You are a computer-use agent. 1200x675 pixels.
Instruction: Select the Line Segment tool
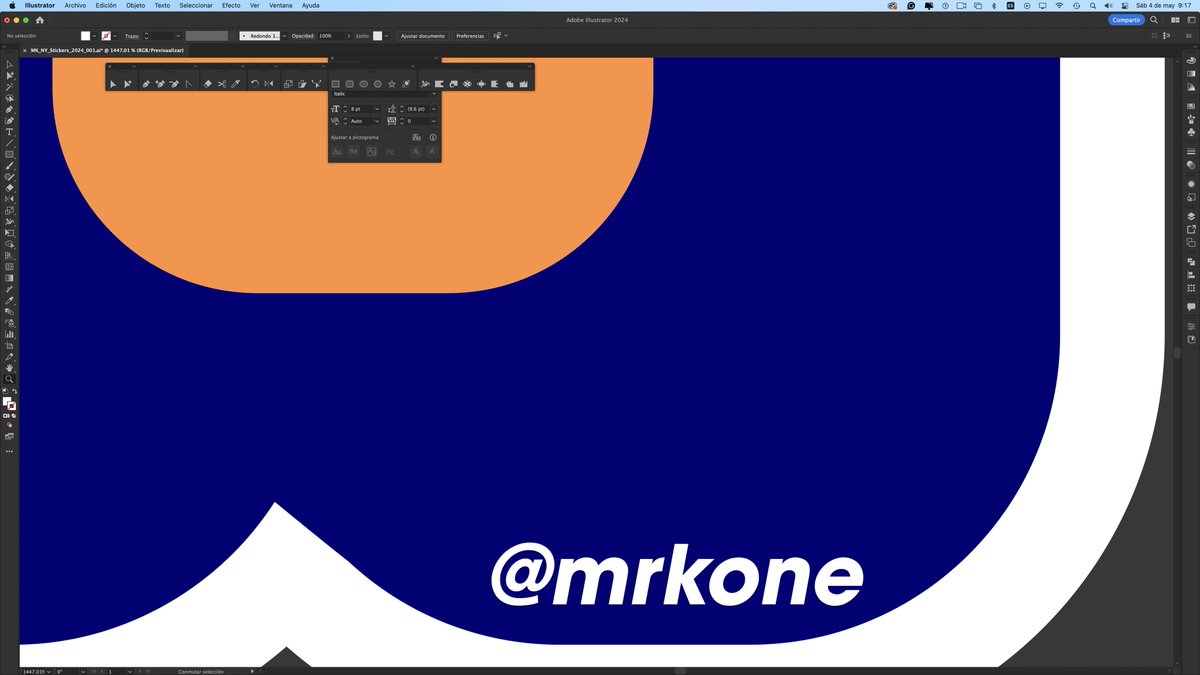9,143
